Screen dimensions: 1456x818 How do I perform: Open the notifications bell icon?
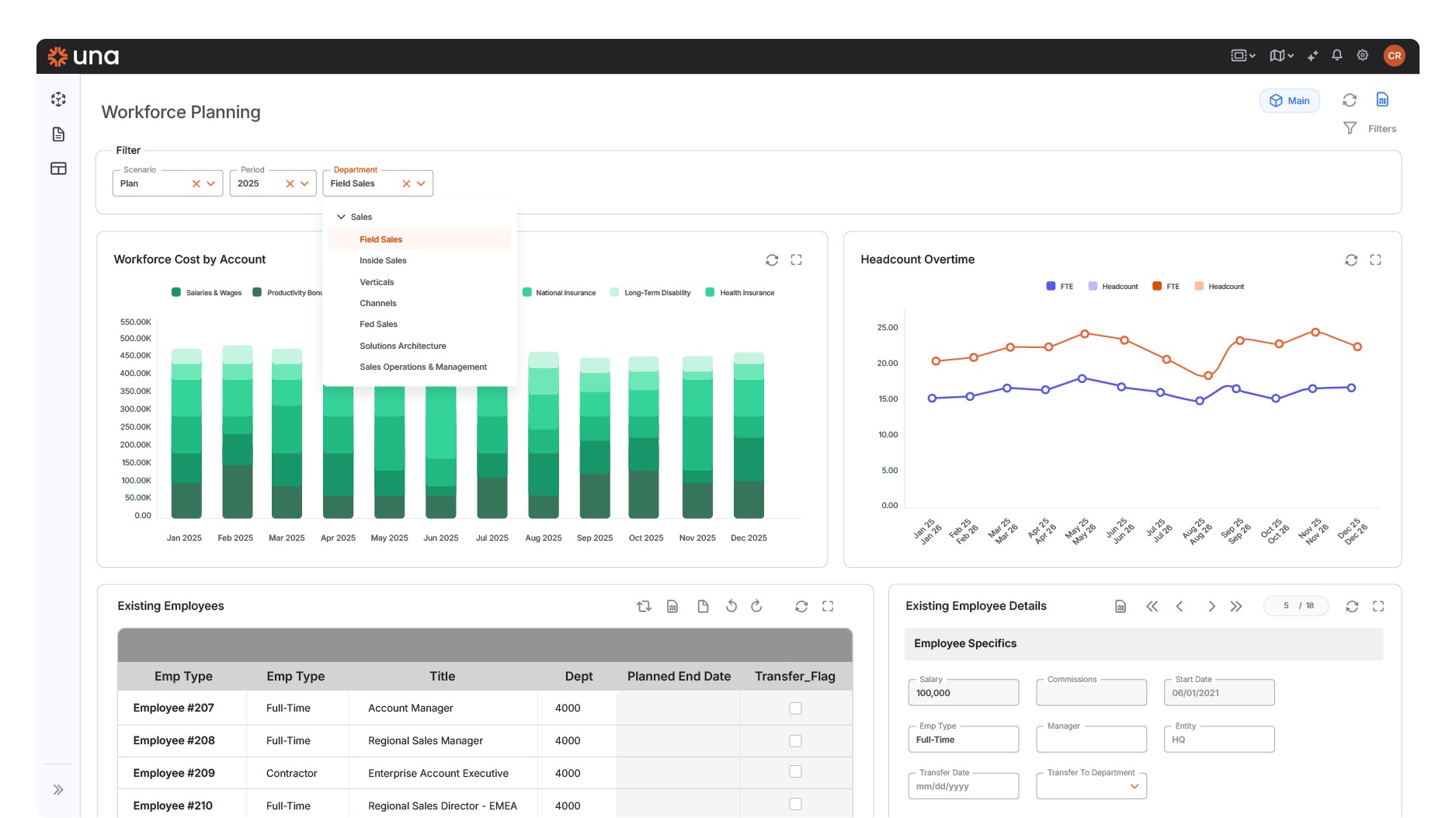tap(1336, 55)
